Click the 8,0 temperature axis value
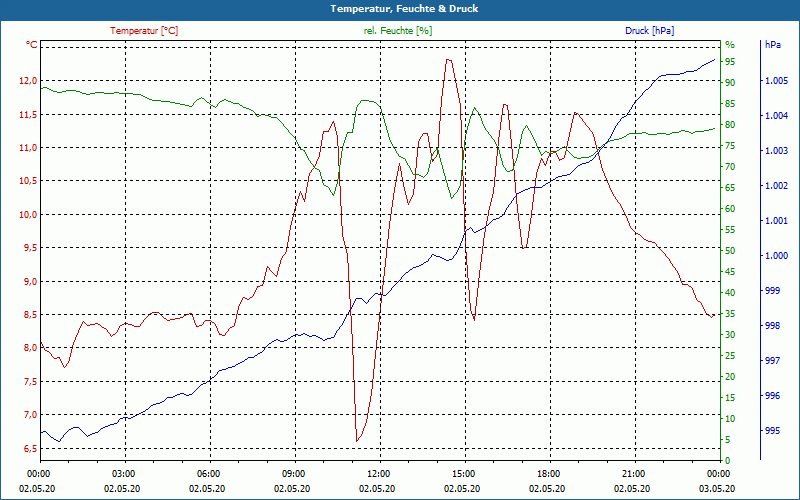 tap(30, 348)
